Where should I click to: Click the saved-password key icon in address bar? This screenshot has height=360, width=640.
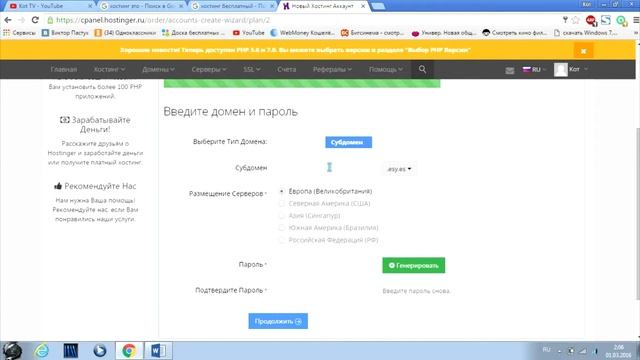(565, 20)
